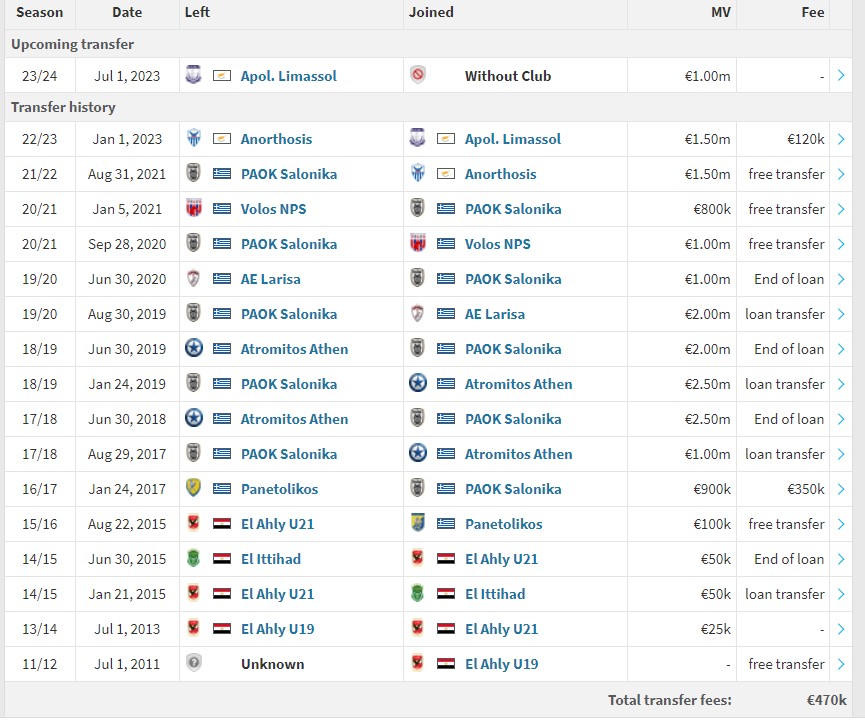Click the Without Club no-entry icon
Viewport: 865px width, 722px height.
(x=418, y=74)
